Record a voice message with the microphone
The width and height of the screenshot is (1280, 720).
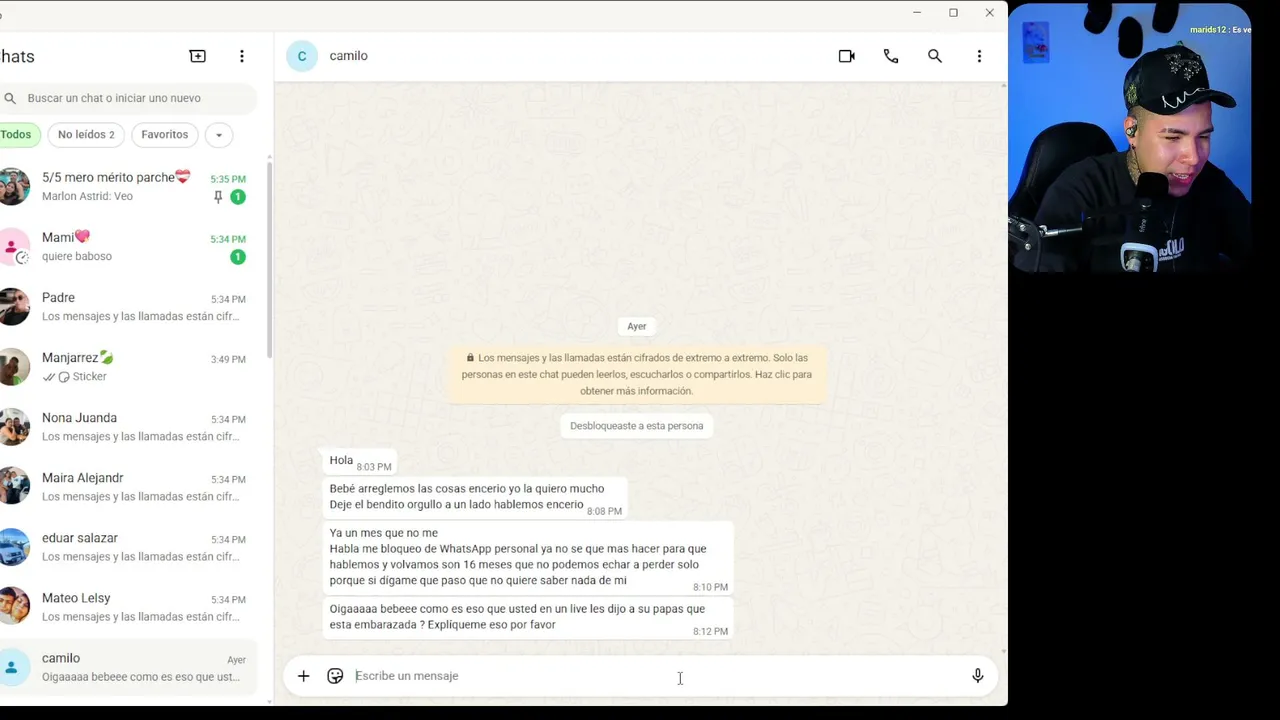[978, 676]
